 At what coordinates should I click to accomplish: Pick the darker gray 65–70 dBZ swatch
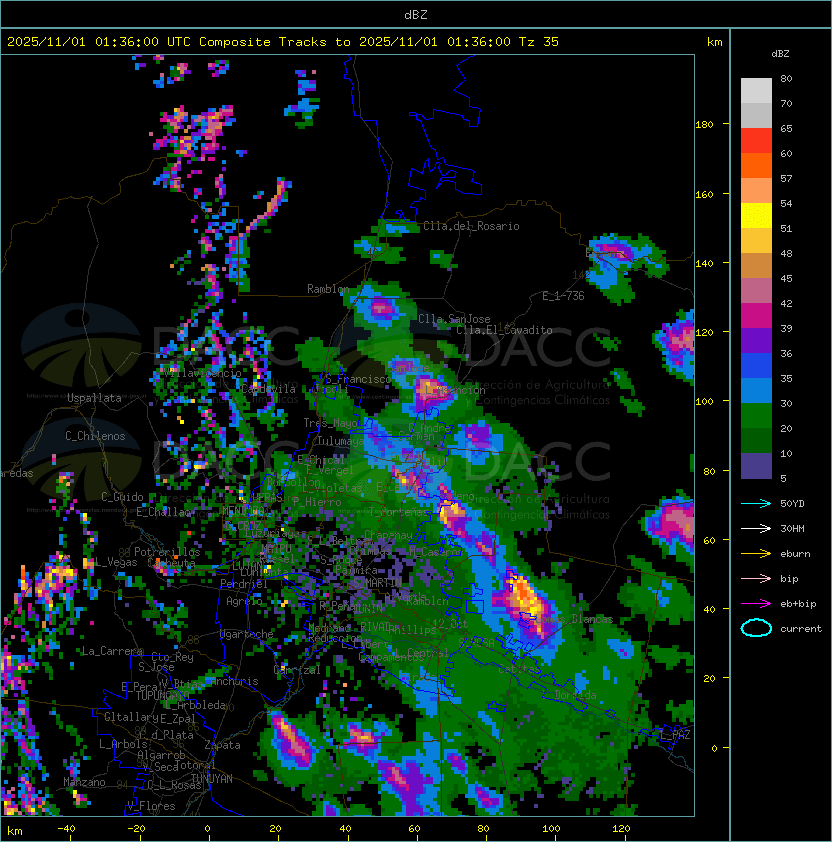click(756, 115)
